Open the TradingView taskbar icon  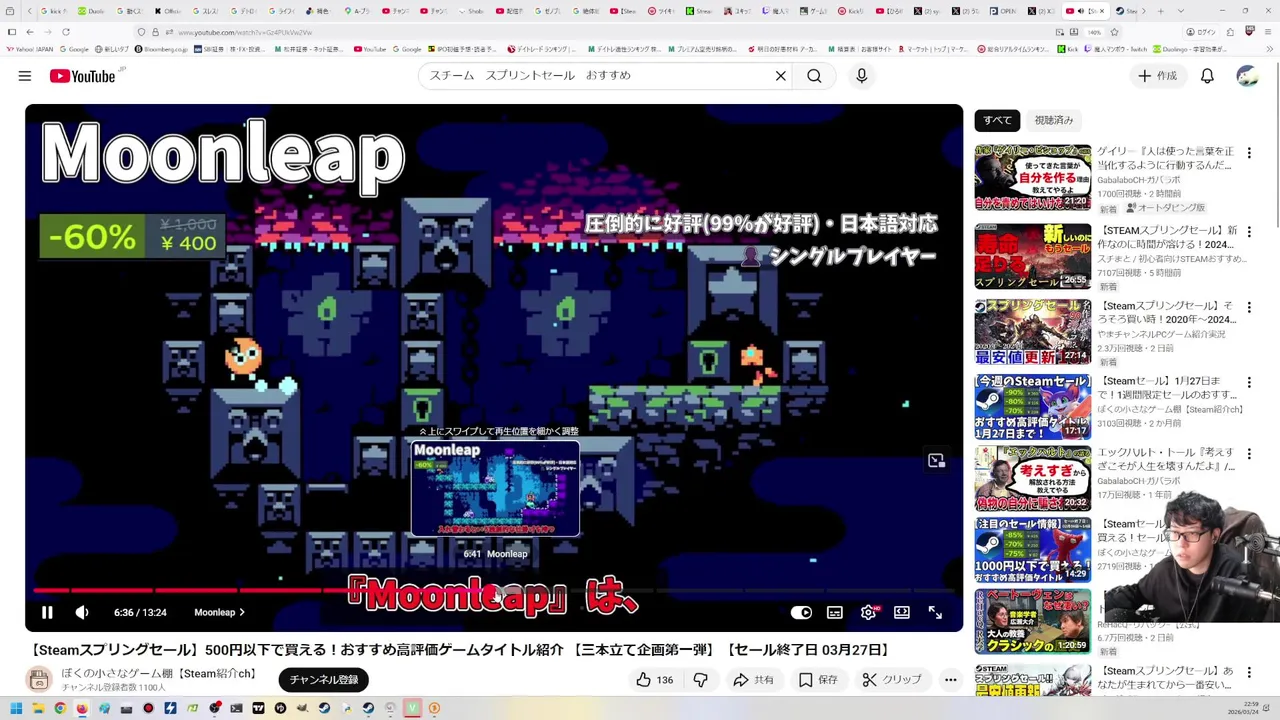click(258, 709)
